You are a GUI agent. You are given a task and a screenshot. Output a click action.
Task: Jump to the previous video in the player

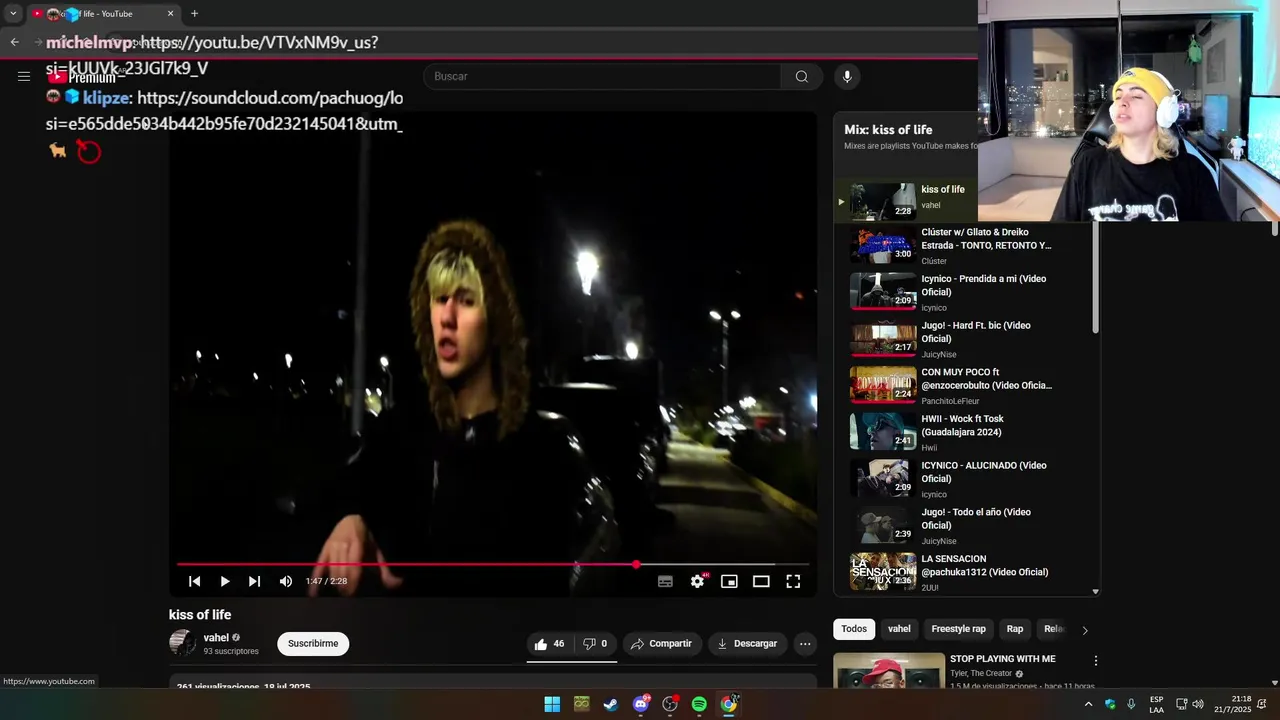195,581
